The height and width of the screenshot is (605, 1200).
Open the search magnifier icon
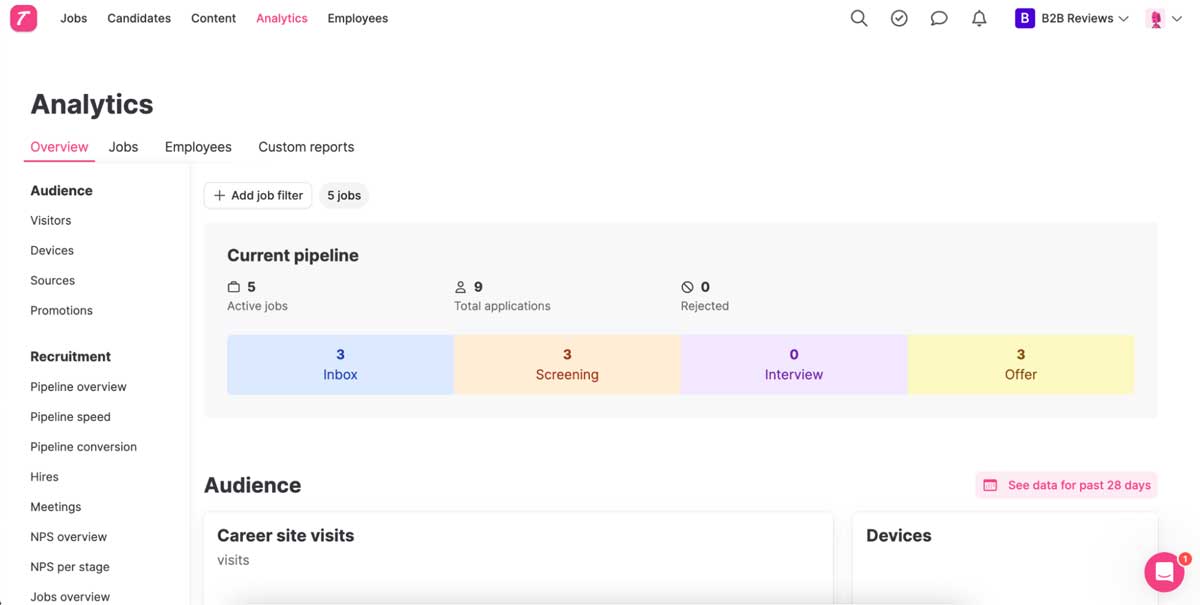click(858, 18)
